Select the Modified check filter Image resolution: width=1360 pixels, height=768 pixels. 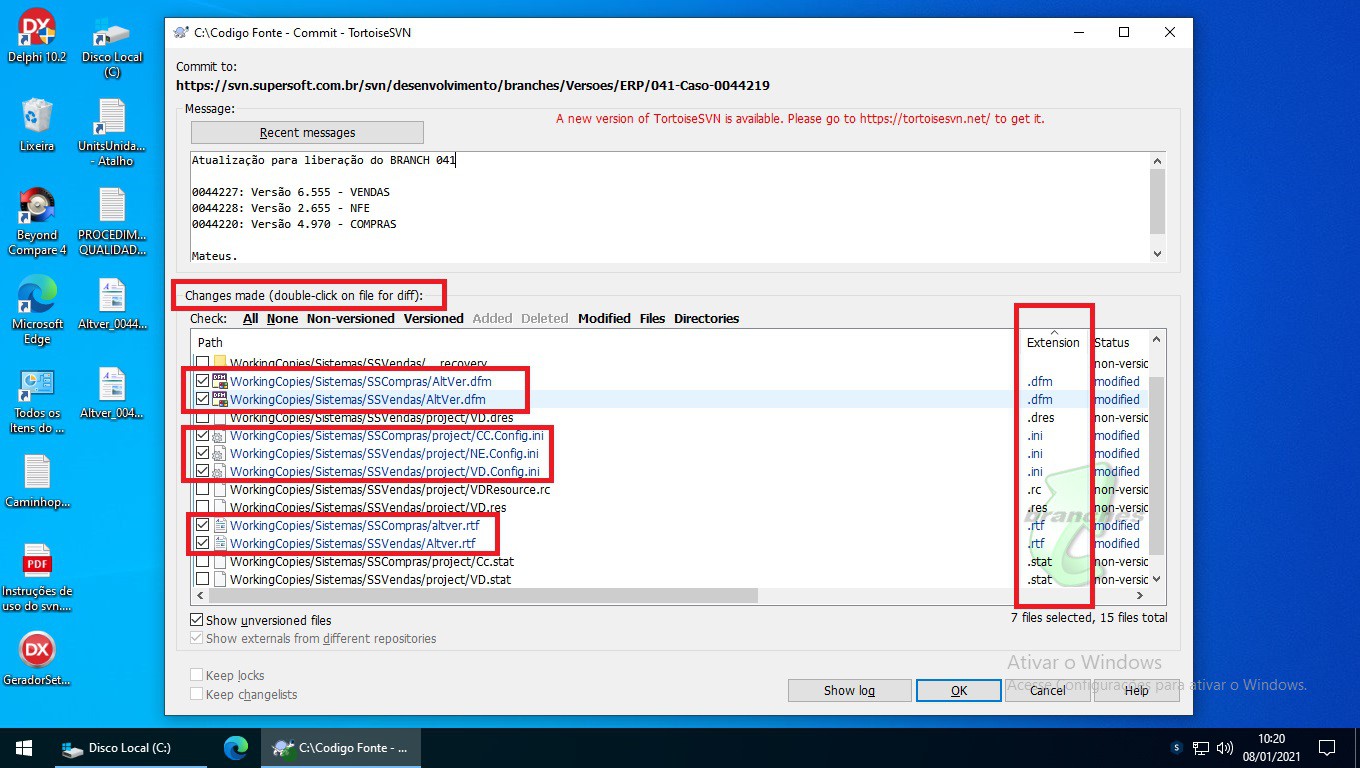point(604,318)
